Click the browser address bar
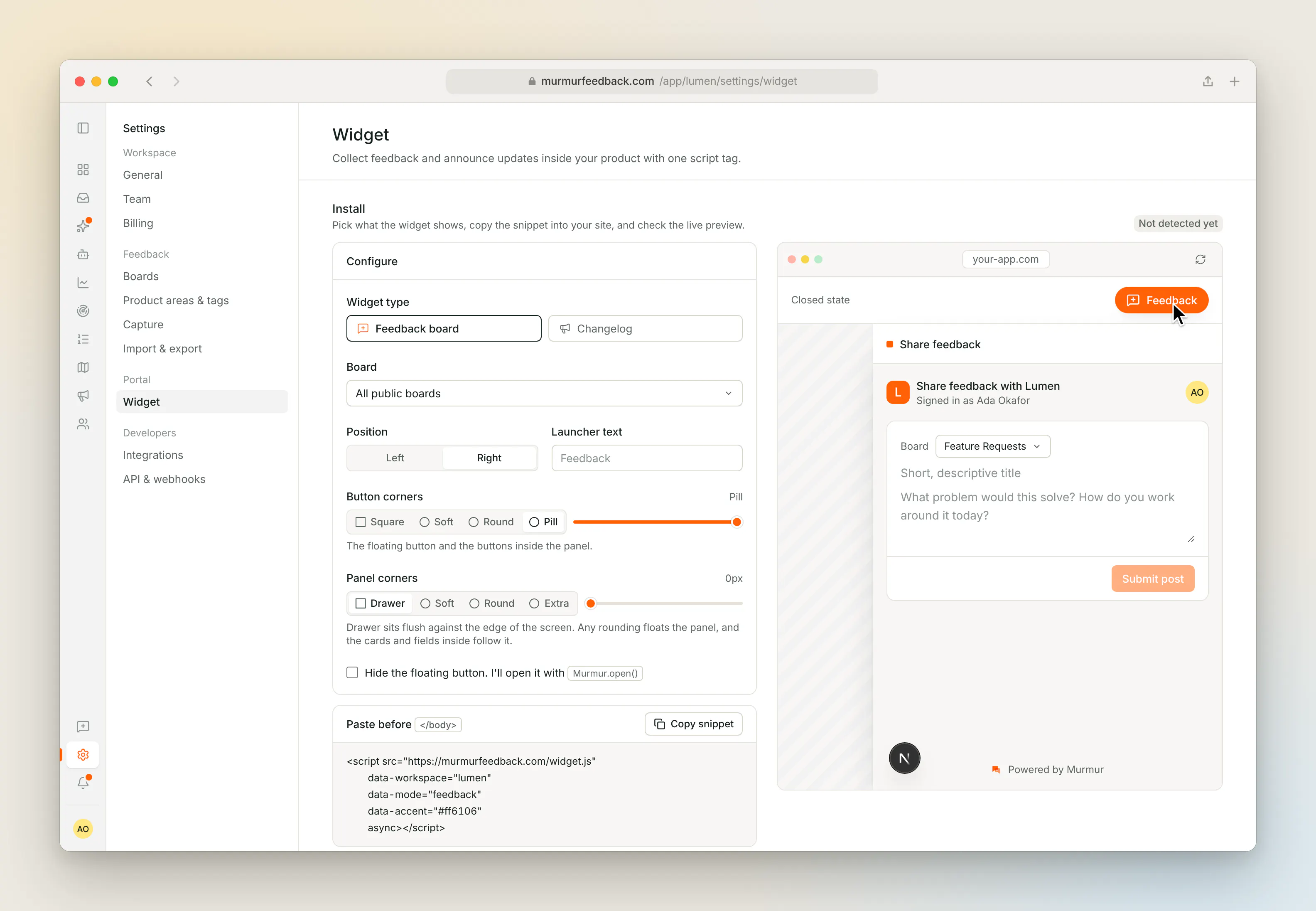Image resolution: width=1316 pixels, height=911 pixels. point(662,81)
